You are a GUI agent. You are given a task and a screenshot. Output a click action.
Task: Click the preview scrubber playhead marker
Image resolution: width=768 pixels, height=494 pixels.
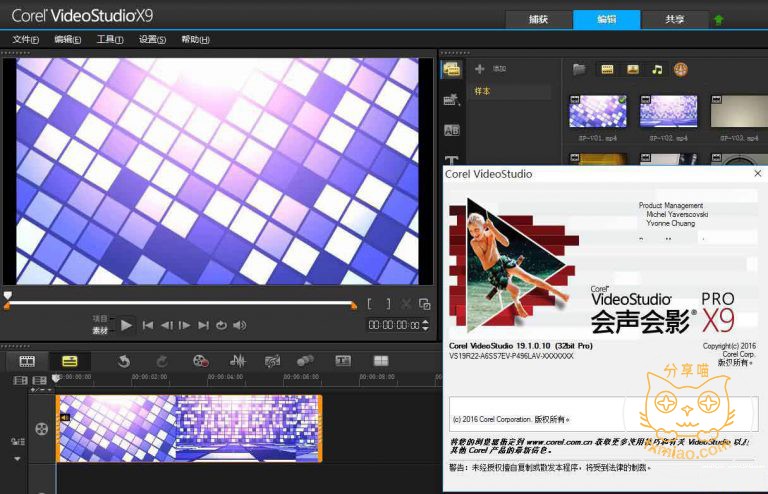(7, 295)
